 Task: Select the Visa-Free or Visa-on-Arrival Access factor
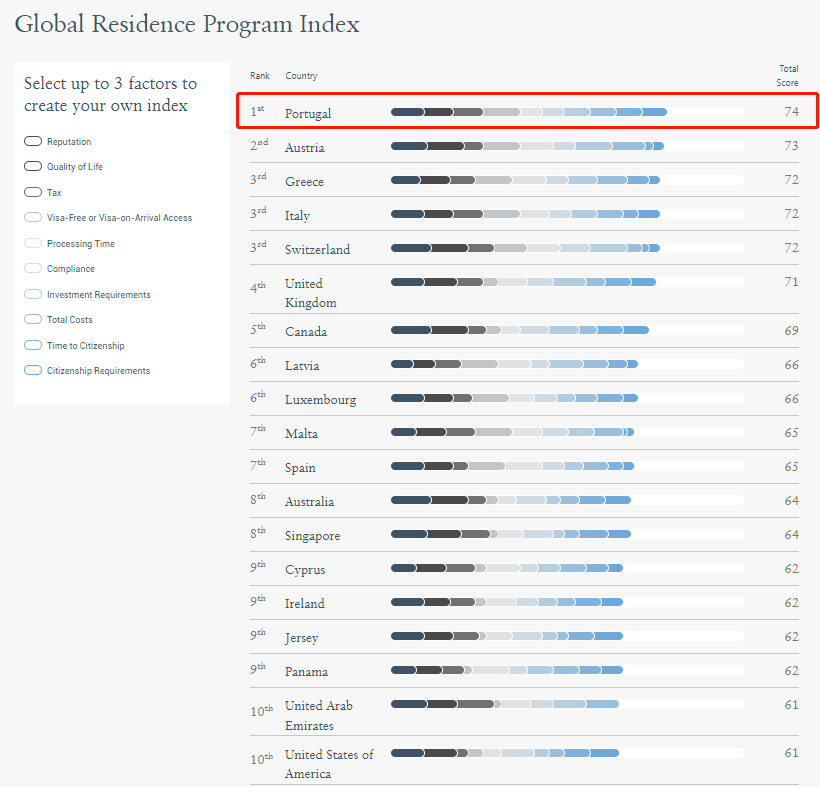point(33,218)
